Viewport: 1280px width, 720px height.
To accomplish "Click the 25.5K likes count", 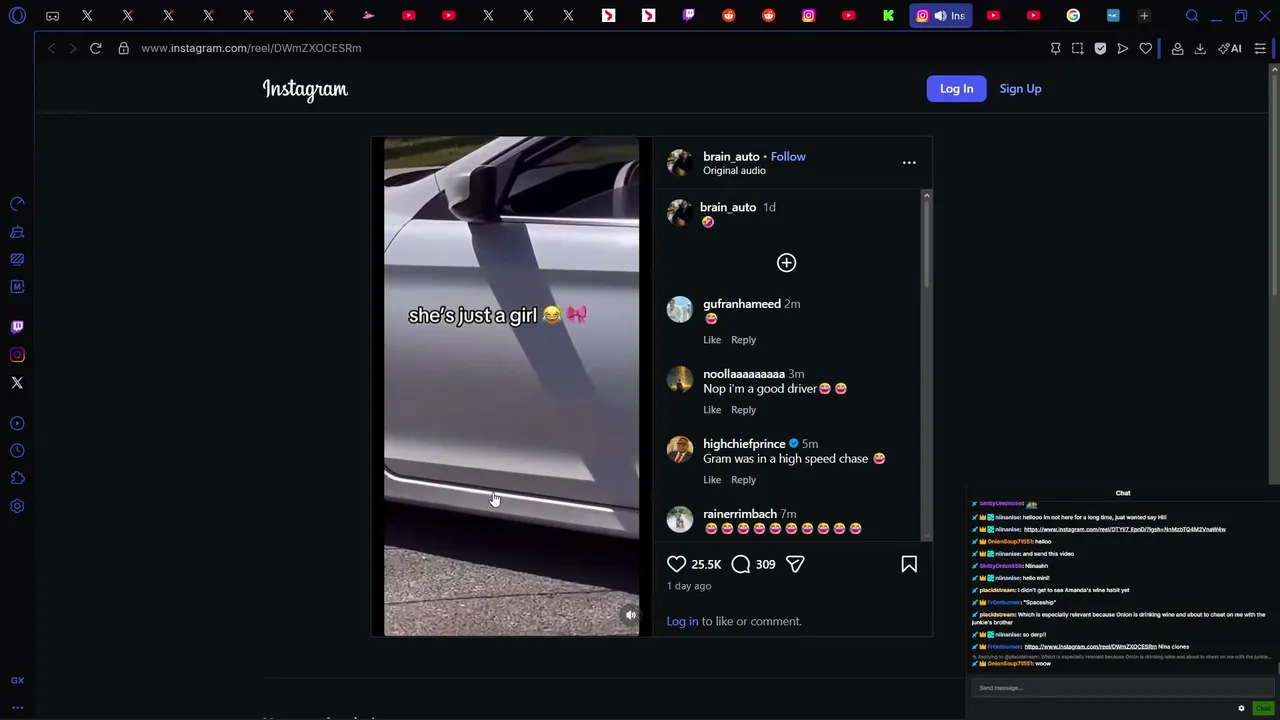I will [x=706, y=564].
